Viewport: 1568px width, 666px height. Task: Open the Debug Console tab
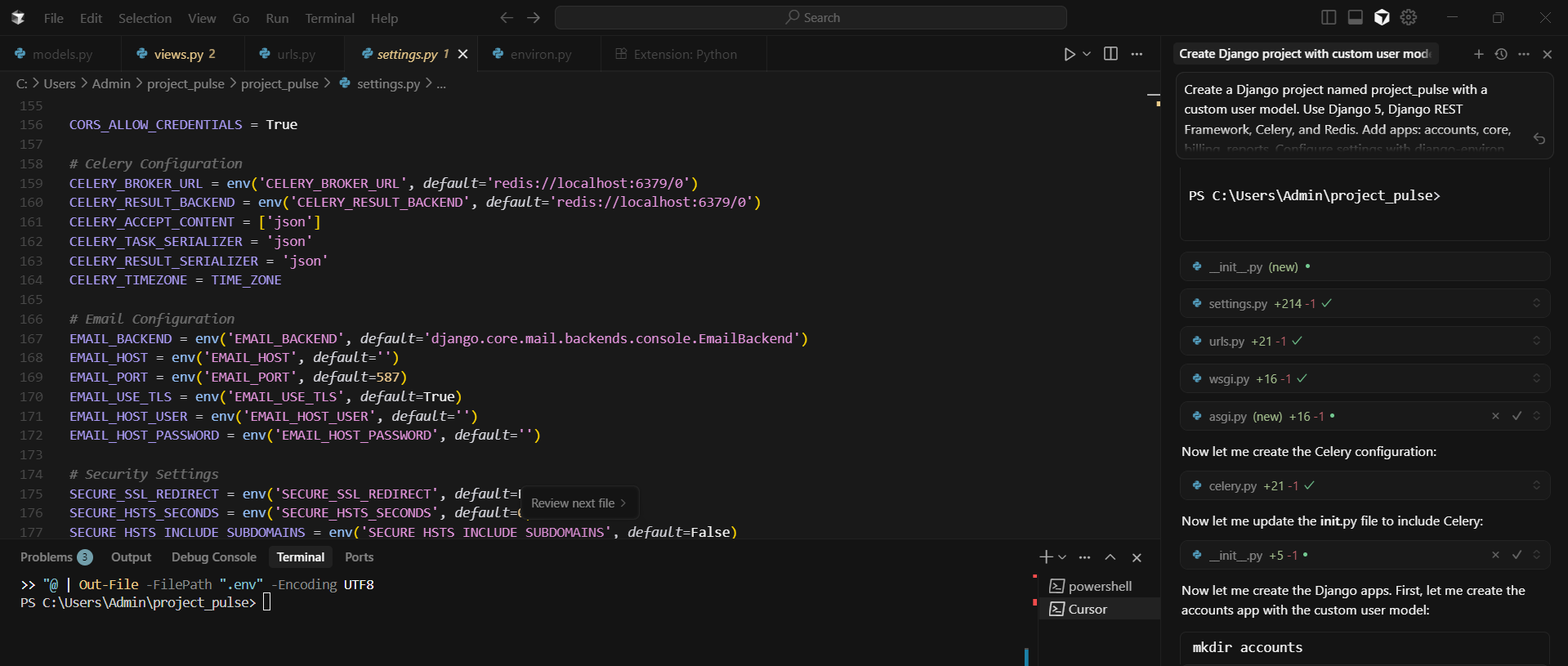tap(214, 557)
